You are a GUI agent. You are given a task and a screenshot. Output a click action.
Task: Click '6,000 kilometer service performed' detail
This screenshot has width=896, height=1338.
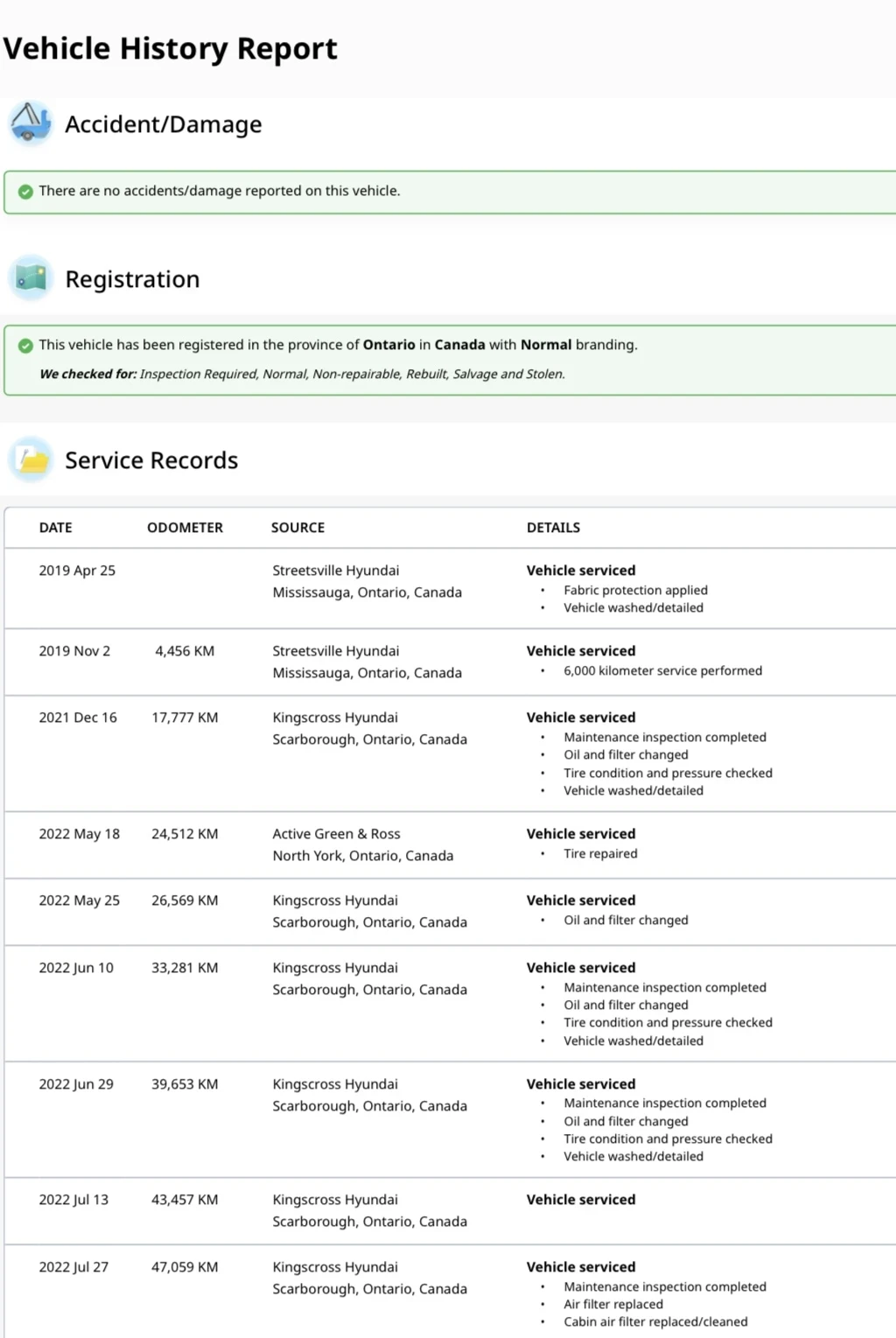coord(662,671)
